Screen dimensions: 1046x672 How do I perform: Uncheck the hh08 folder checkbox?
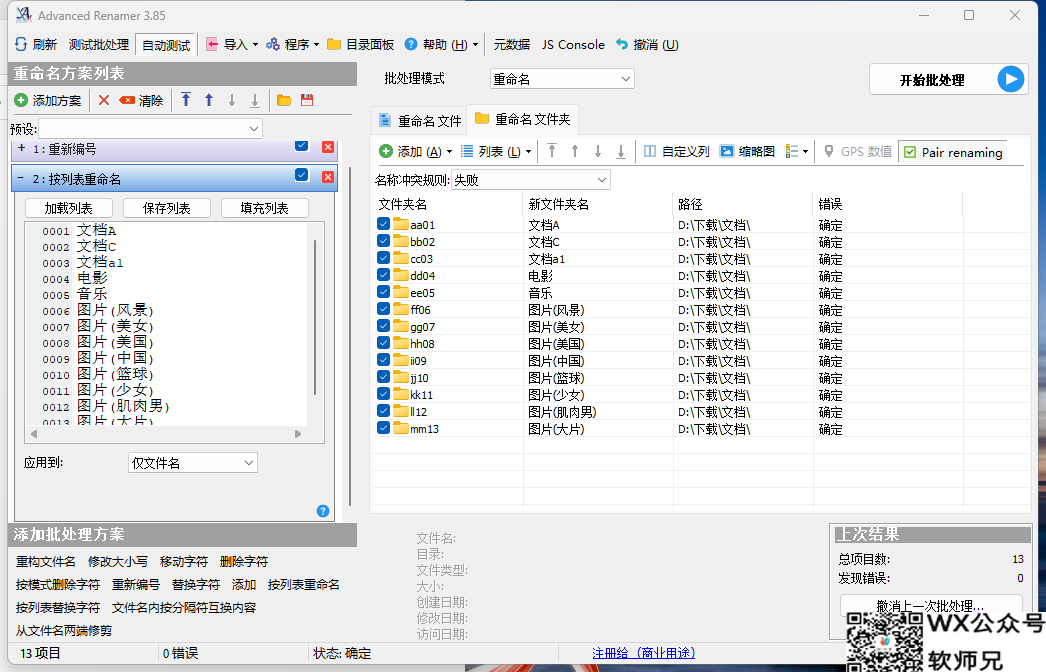click(384, 342)
